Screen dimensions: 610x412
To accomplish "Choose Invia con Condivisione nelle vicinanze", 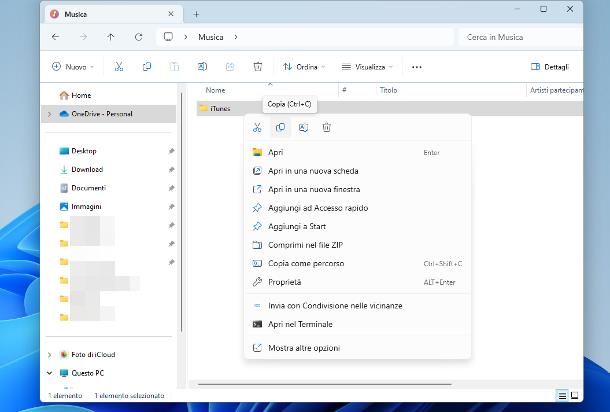I will coord(357,305).
